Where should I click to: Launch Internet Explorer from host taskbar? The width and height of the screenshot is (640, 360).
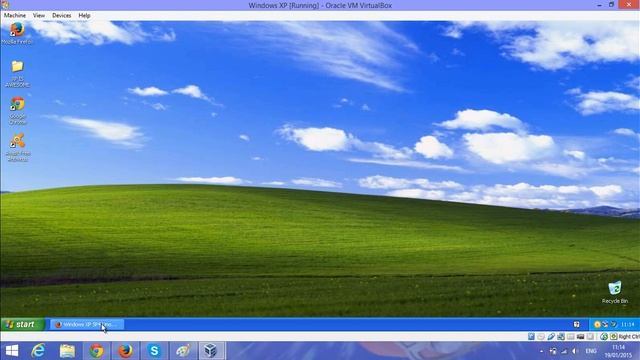click(x=38, y=351)
